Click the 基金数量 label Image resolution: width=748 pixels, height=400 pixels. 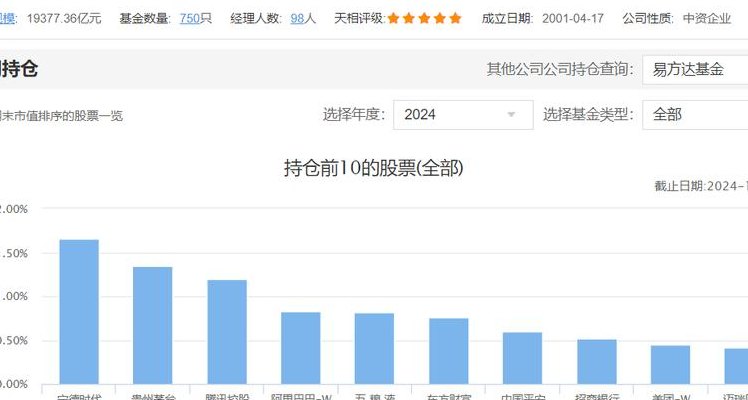pos(145,19)
